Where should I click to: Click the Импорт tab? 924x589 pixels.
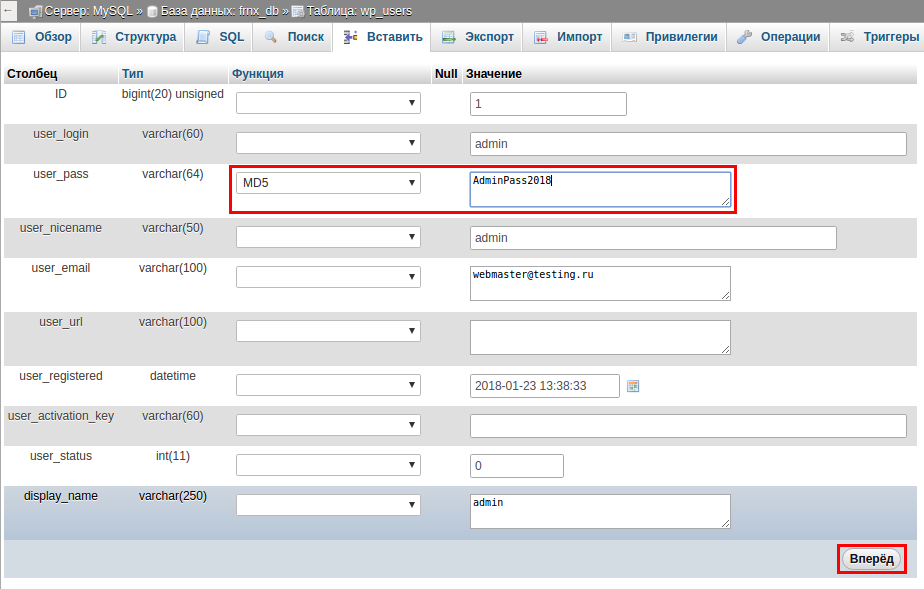pyautogui.click(x=567, y=37)
